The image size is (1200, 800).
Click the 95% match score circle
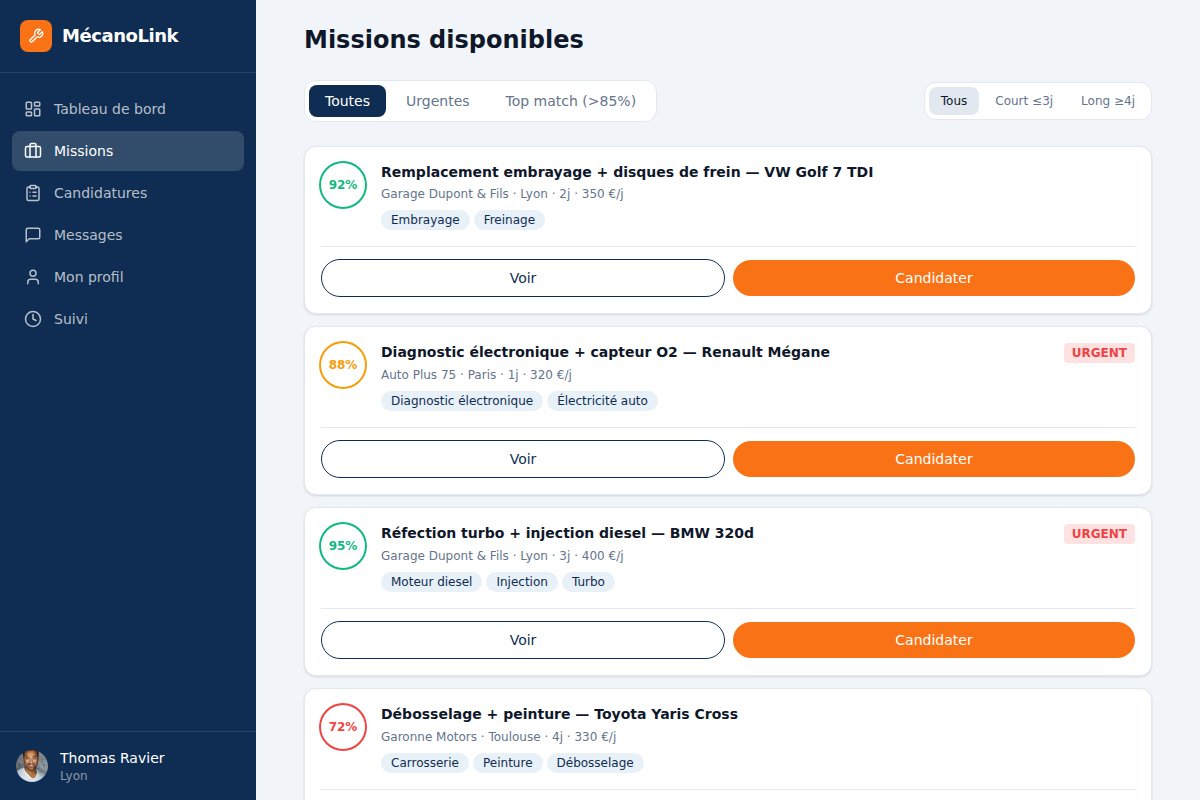tap(343, 546)
